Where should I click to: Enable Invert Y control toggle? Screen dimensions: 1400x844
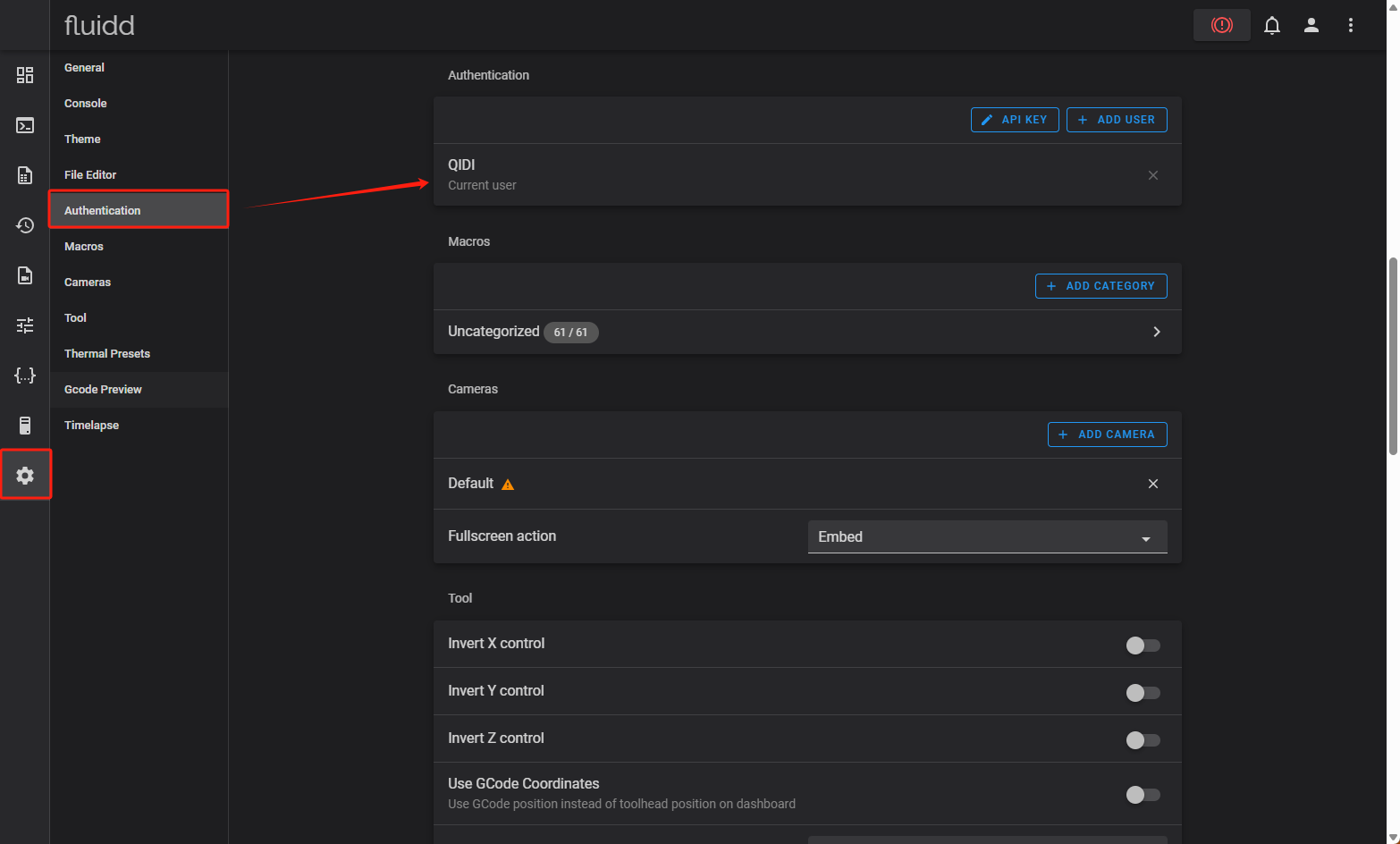click(1143, 693)
